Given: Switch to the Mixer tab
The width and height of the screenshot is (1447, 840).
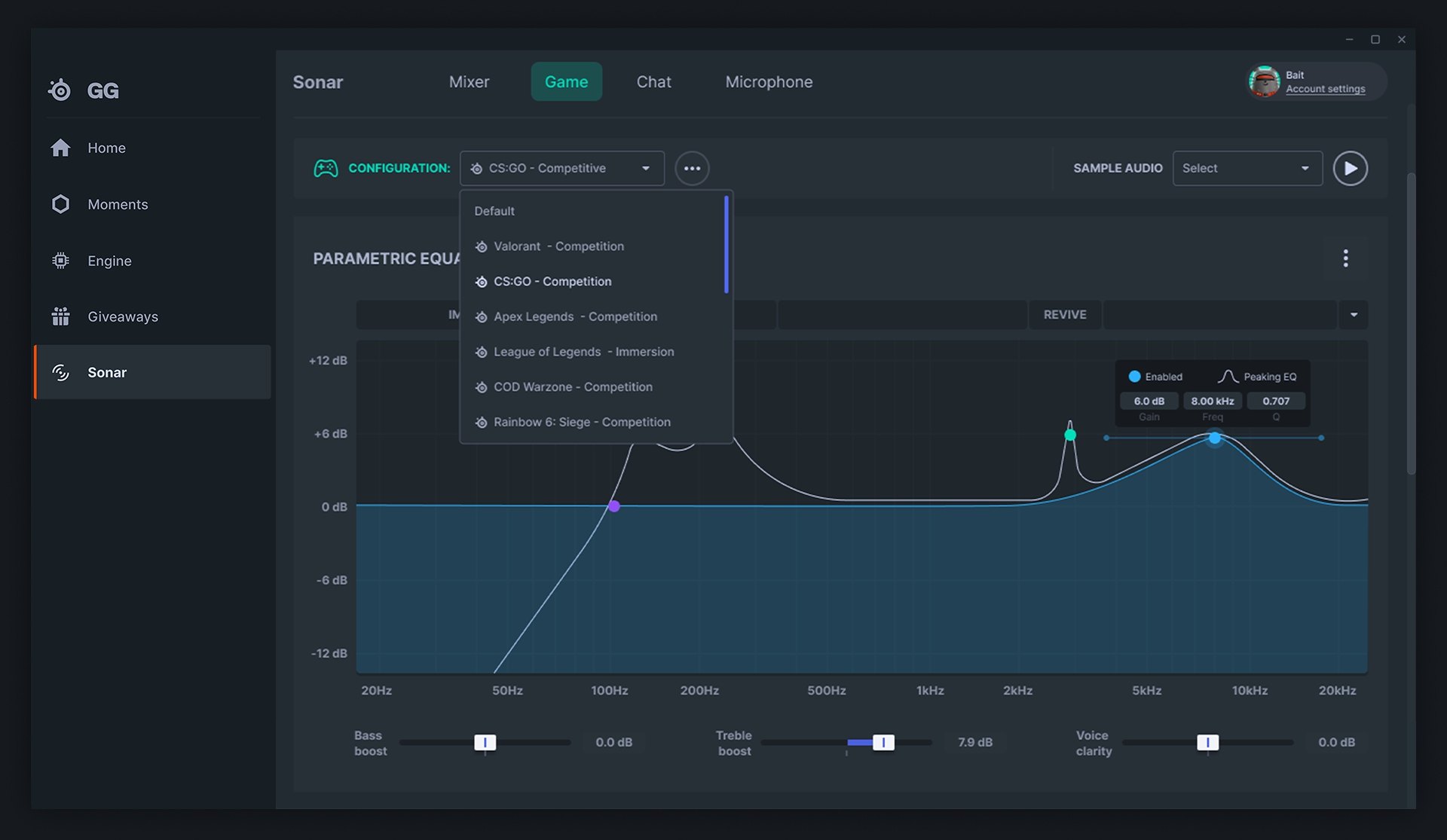Looking at the screenshot, I should point(469,81).
